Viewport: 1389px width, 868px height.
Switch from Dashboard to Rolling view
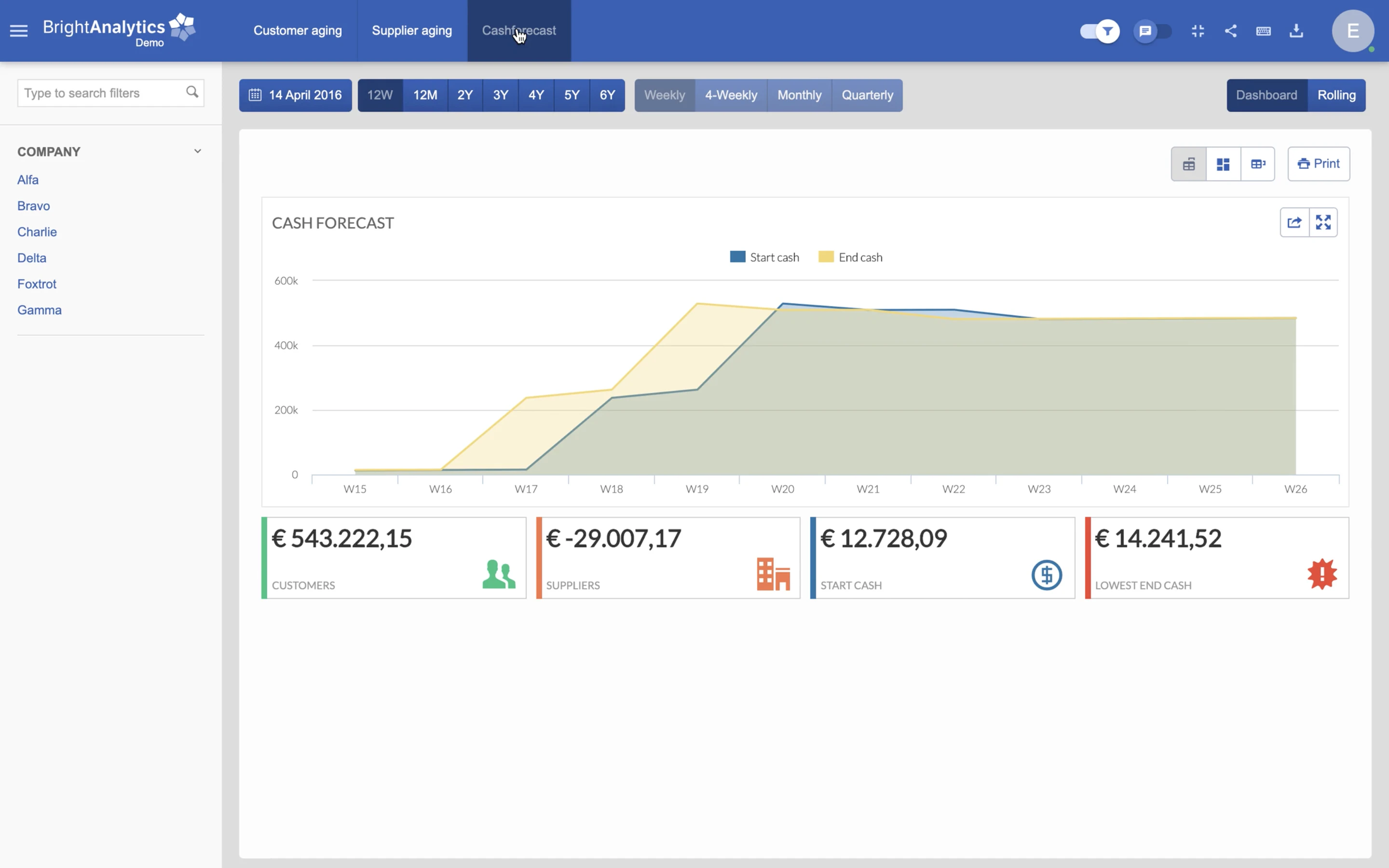coord(1337,95)
